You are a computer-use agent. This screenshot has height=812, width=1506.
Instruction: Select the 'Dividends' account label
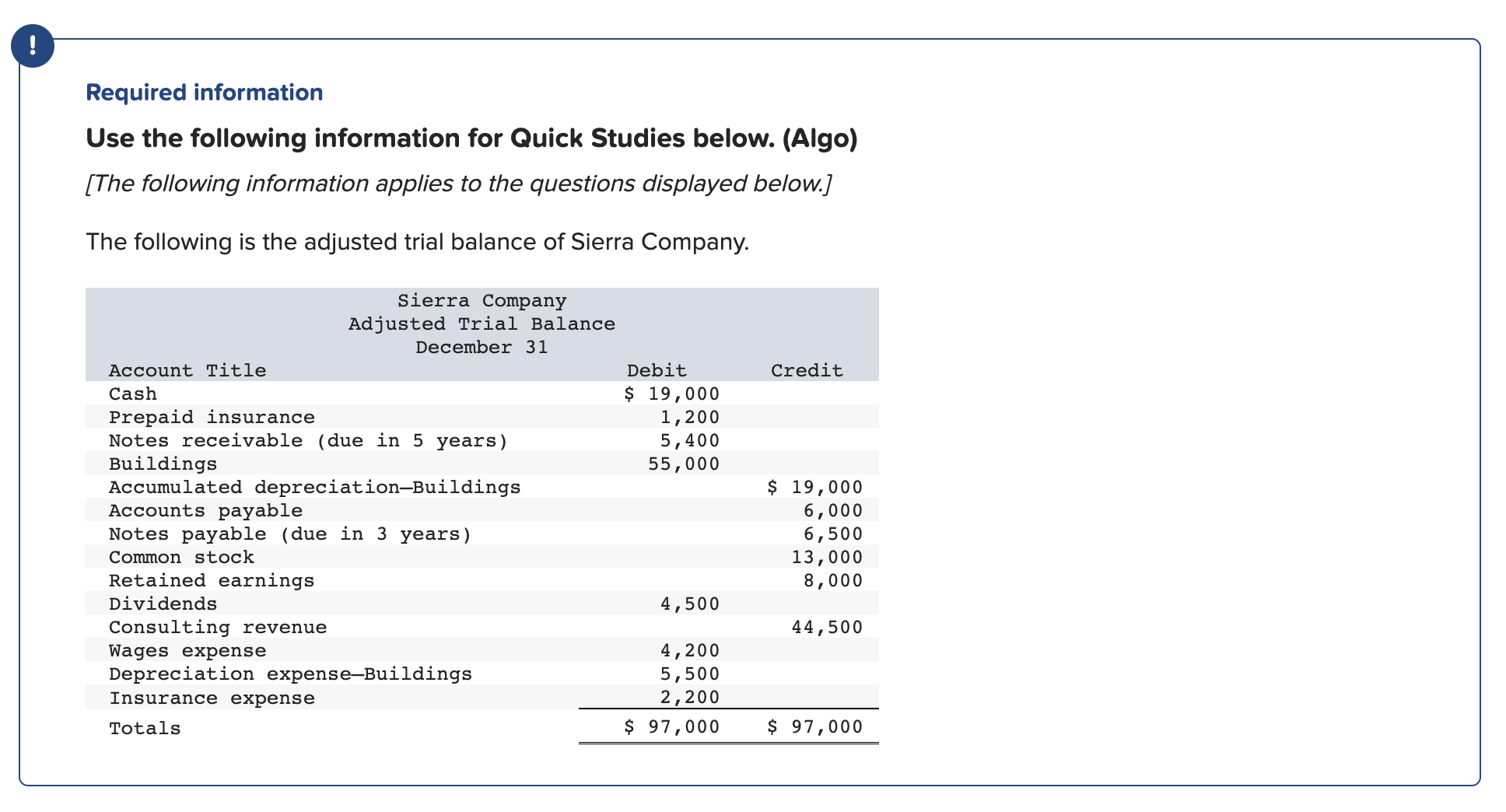163,604
